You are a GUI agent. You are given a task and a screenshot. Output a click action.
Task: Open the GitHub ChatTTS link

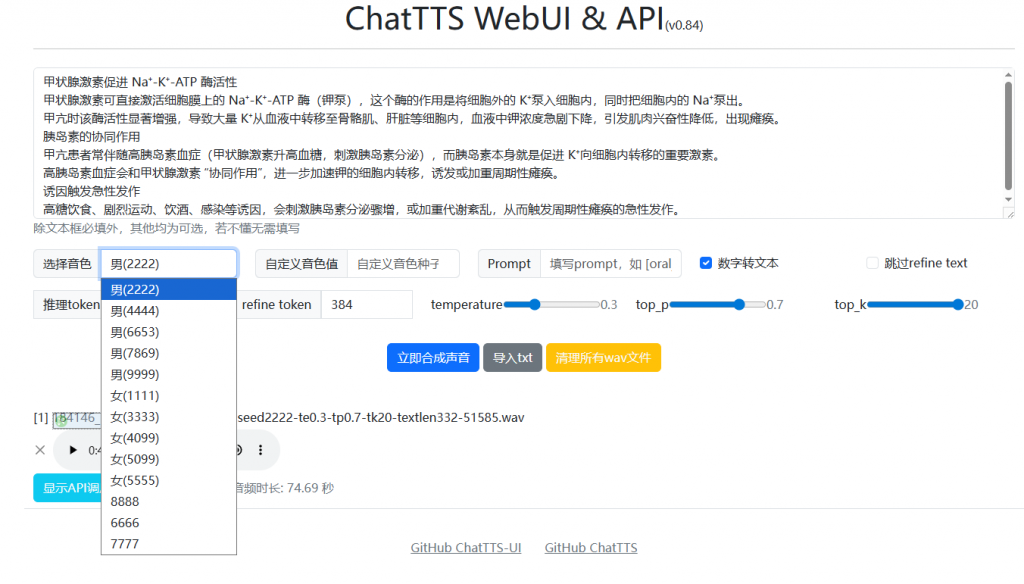coord(590,548)
